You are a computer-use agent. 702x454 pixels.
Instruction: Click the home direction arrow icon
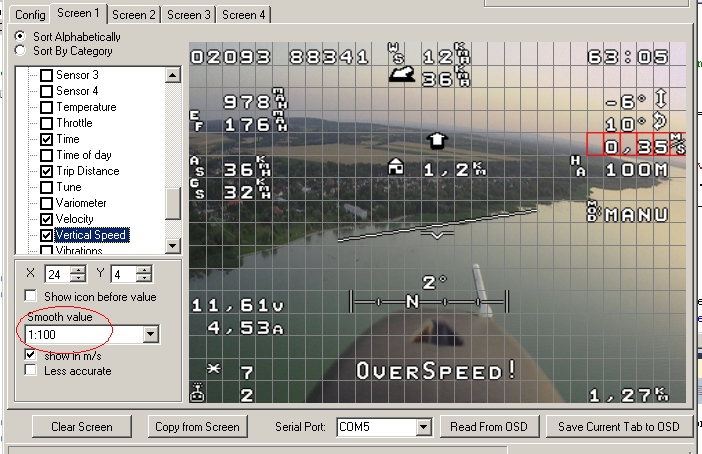pos(436,139)
